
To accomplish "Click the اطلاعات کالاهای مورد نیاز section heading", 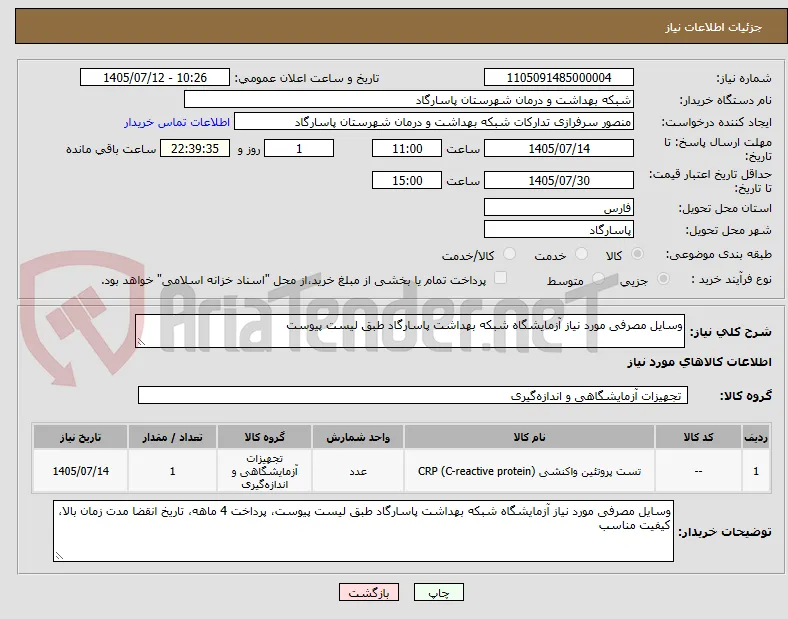I will click(x=699, y=362).
